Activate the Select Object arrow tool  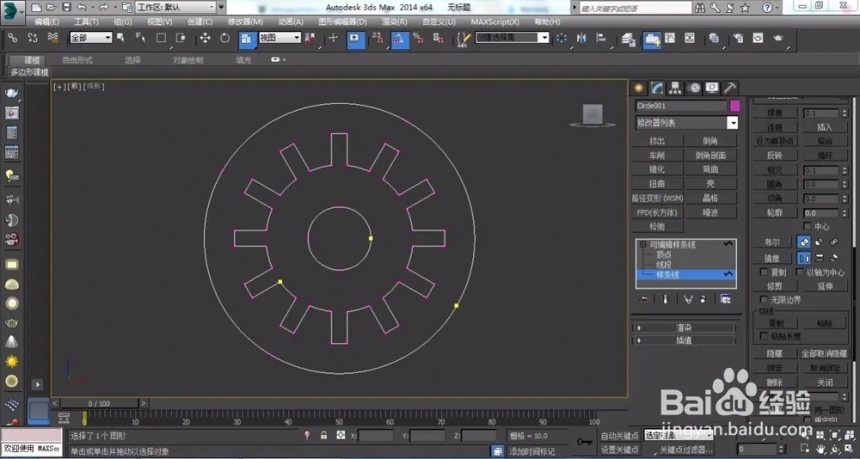coord(121,38)
